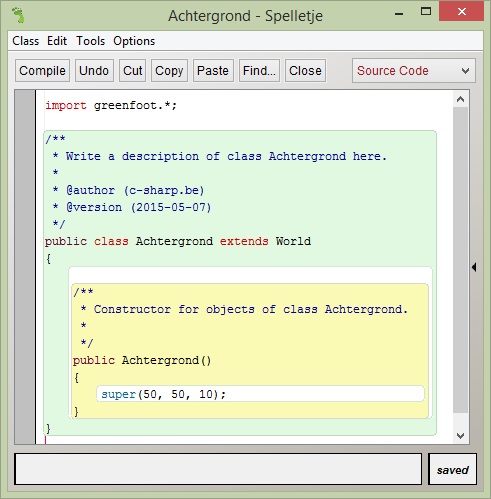Place cursor in the super(50, 50, 10) line

pos(260,394)
